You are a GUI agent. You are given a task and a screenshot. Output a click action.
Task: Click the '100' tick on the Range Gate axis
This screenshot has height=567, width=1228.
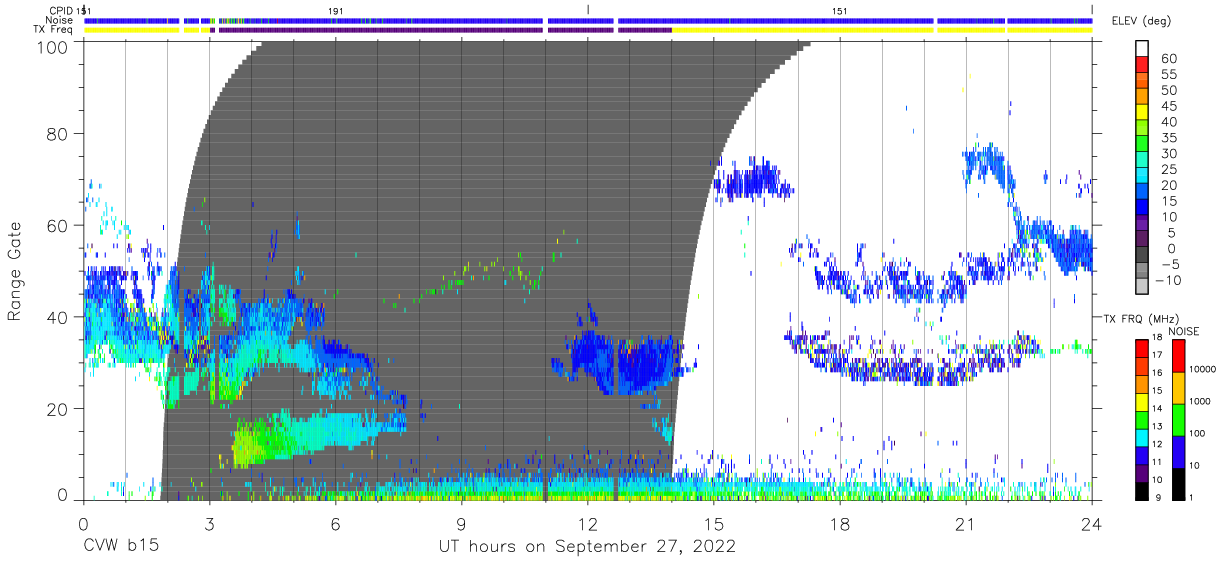pos(54,47)
